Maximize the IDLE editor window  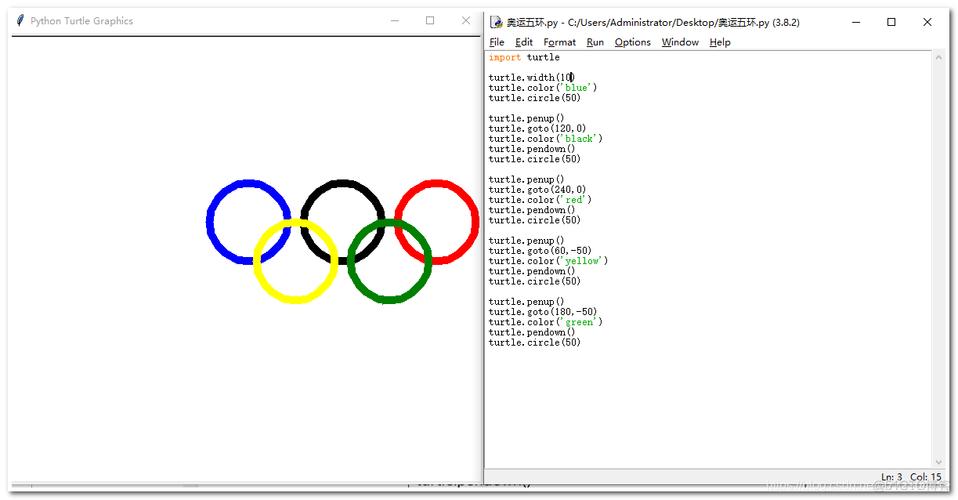(891, 22)
